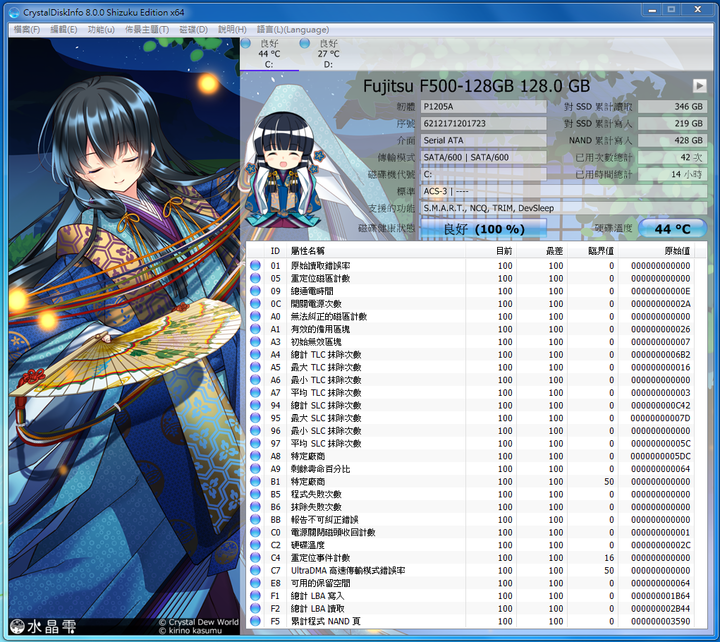The image size is (720, 642).
Task: Click the status icon for attribute 09
Action: (x=255, y=291)
